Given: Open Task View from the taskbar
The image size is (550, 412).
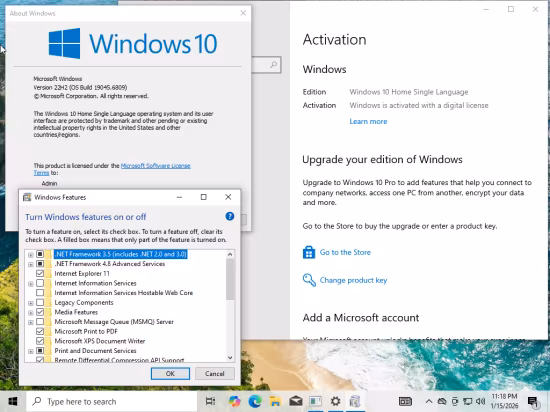Looking at the screenshot, I should (210, 401).
